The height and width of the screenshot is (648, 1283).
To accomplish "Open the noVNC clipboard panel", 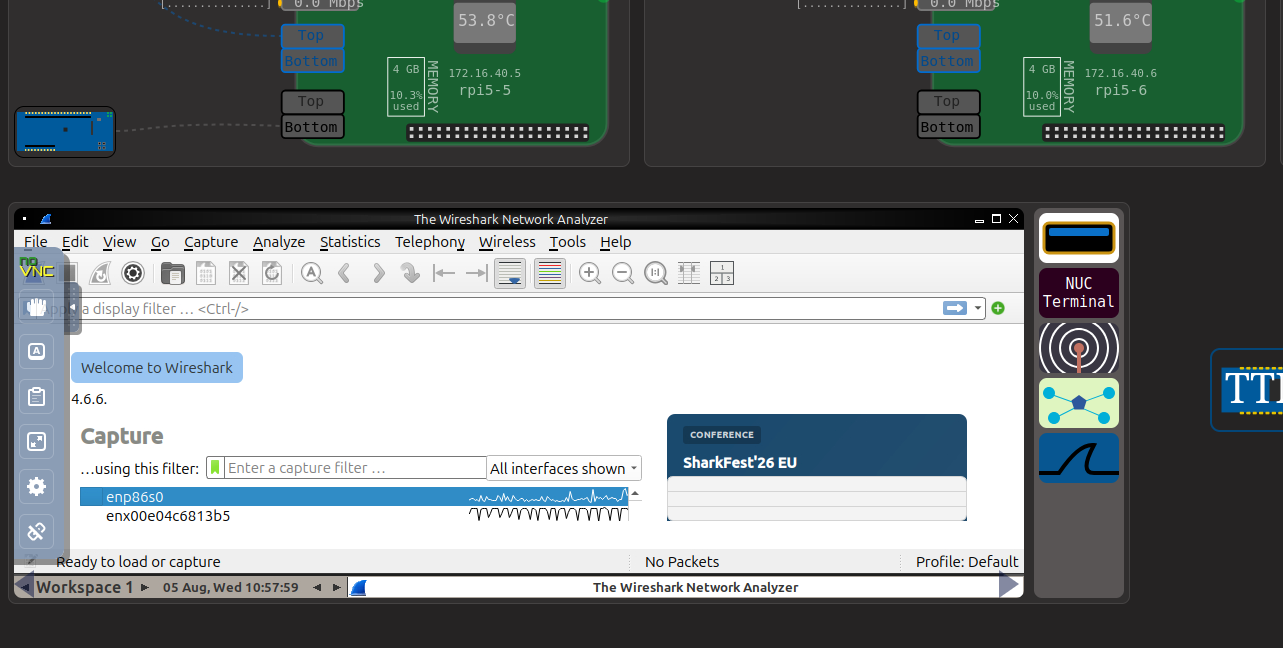I will [x=37, y=396].
